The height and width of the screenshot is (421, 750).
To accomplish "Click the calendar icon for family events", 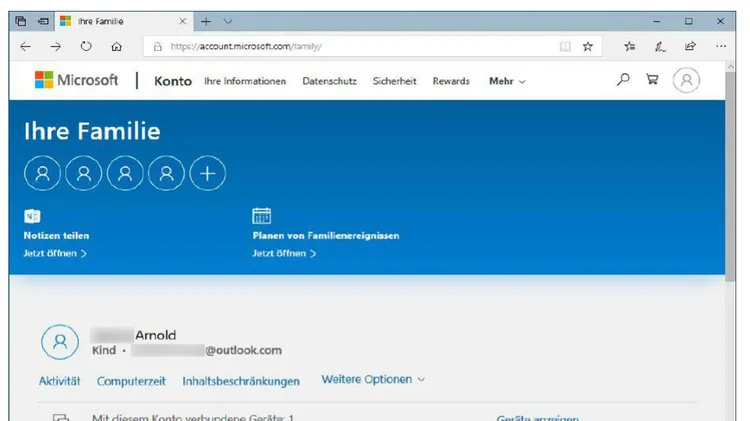I will [x=262, y=216].
